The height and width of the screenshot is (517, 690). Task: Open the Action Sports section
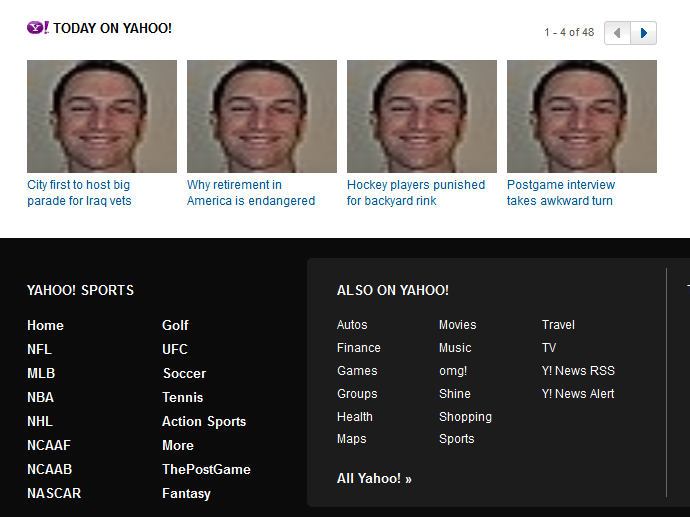pyautogui.click(x=204, y=422)
